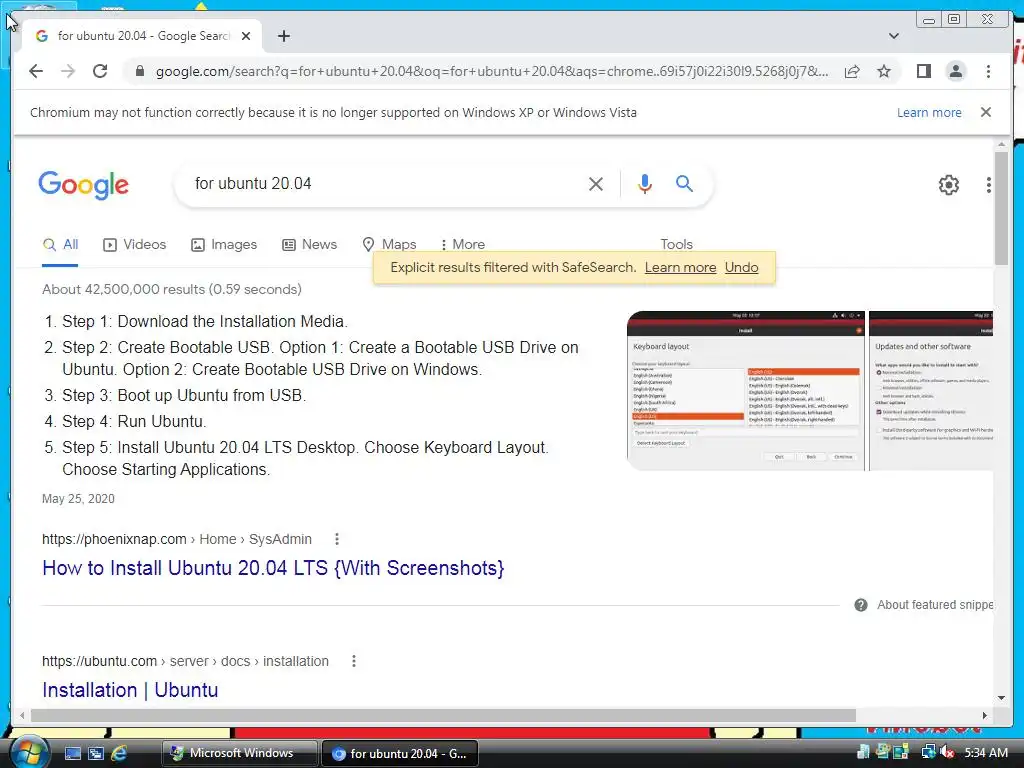Click Learn more in Chromium warning bar
The image size is (1024, 768).
[929, 112]
